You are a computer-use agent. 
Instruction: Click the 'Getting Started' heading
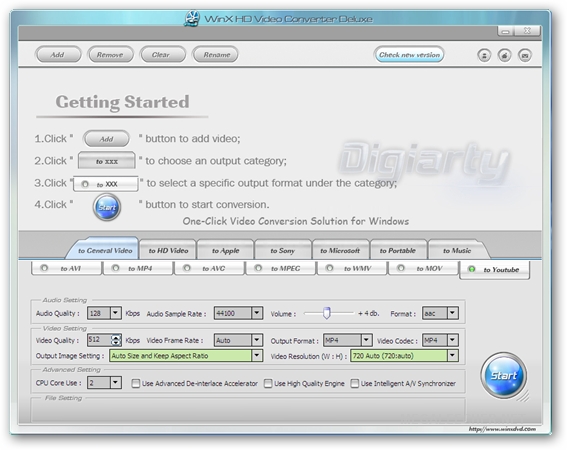122,102
